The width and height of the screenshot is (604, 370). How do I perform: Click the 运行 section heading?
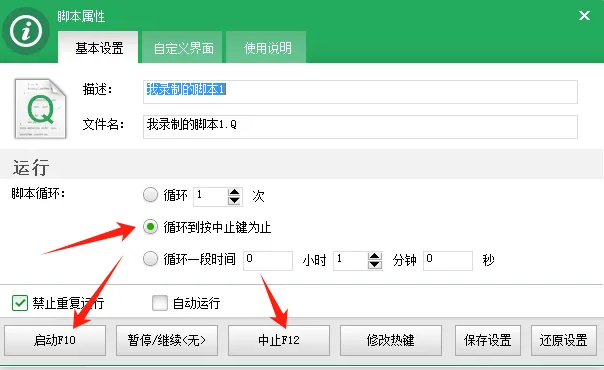(x=31, y=167)
